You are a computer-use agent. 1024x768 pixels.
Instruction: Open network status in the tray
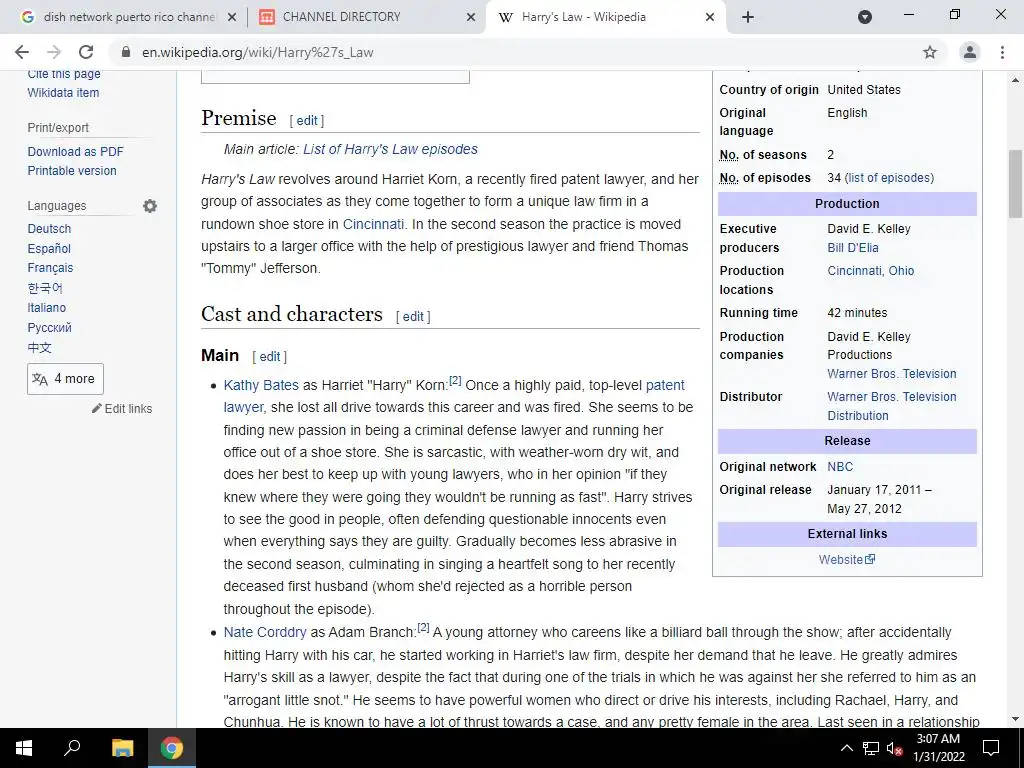(871, 748)
